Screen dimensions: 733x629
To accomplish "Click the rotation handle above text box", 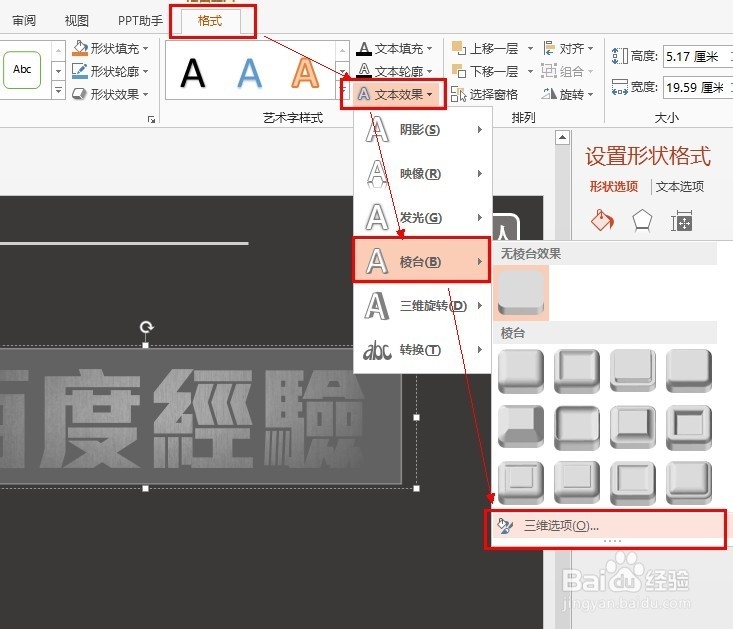I will (x=146, y=327).
